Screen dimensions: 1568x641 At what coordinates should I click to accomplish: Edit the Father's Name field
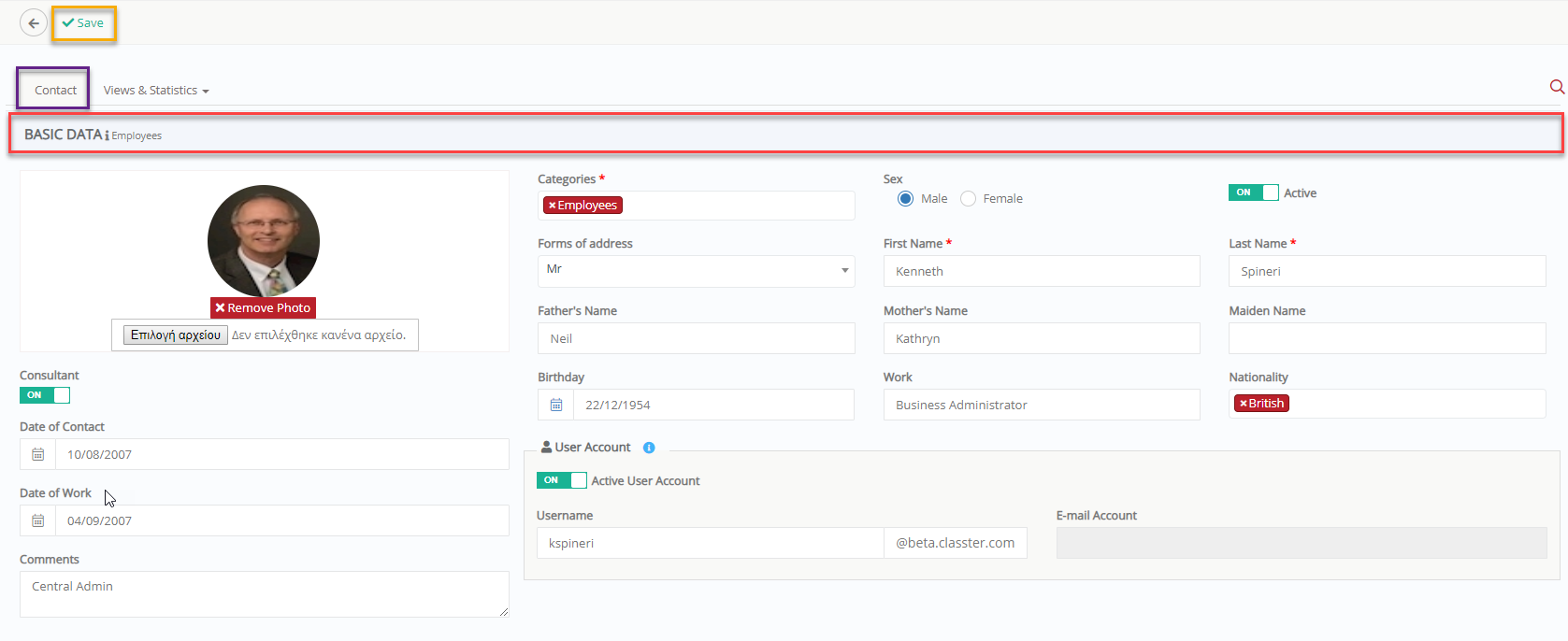(696, 338)
